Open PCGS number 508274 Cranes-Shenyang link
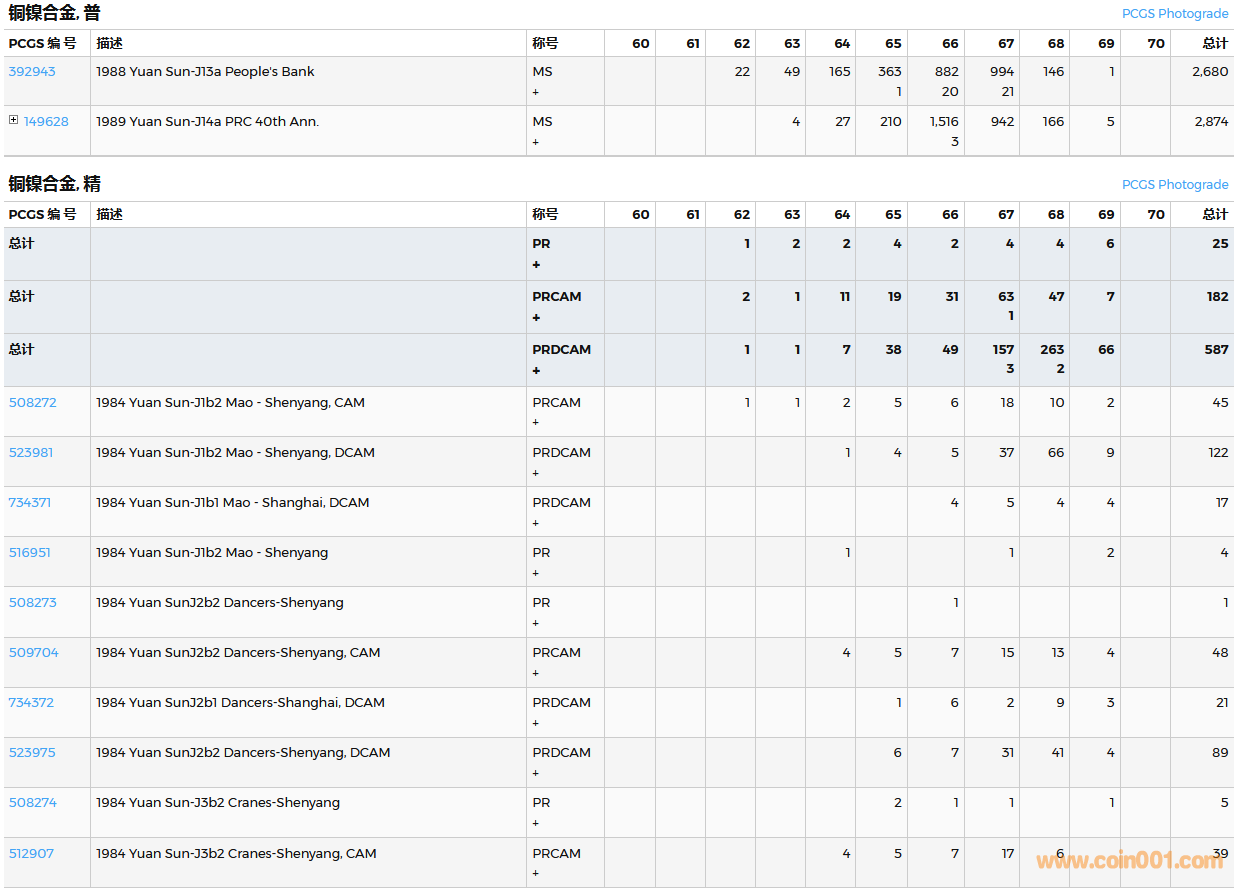The width and height of the screenshot is (1236, 888). click(x=33, y=803)
